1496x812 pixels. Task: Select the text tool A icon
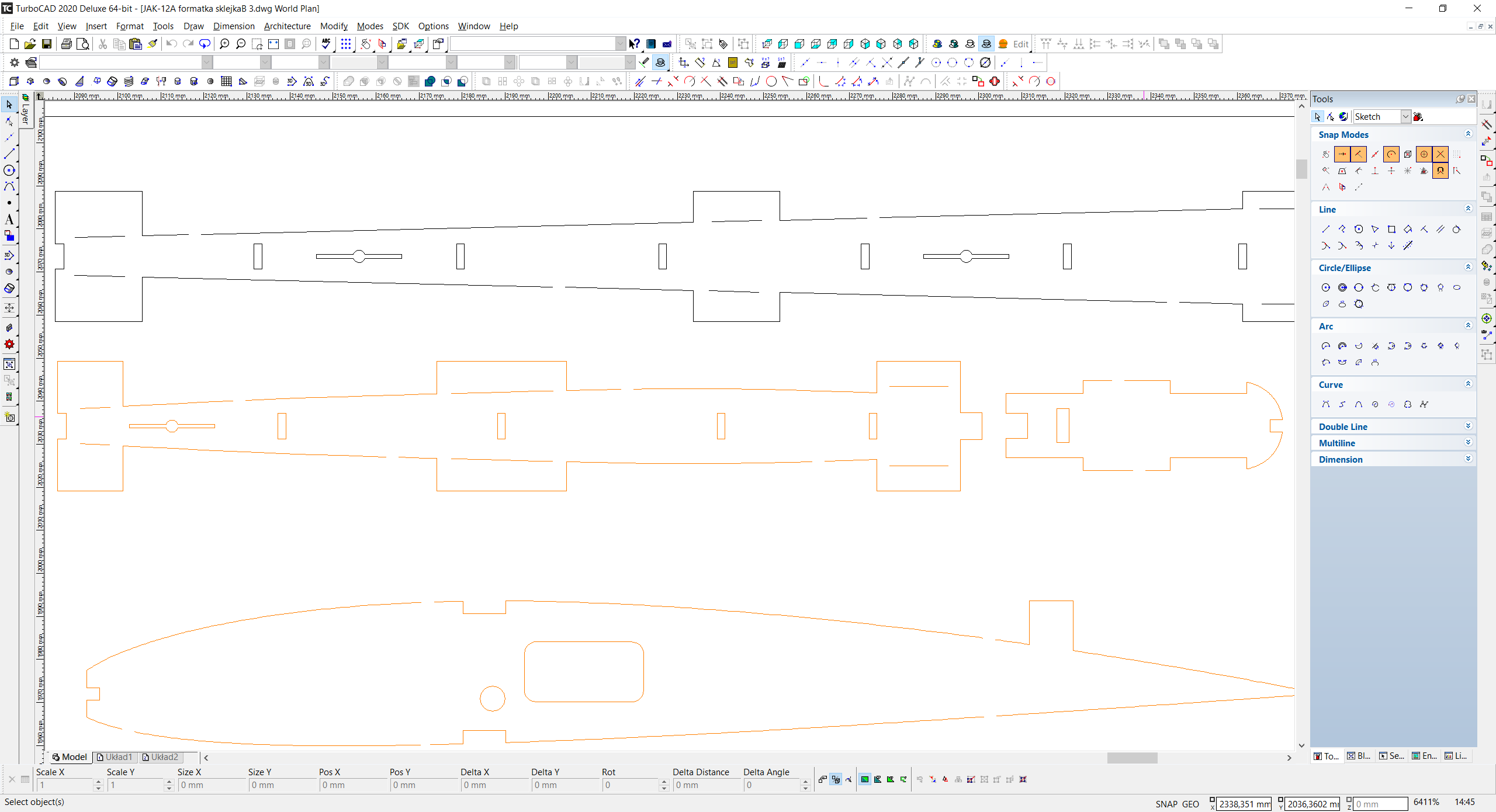[9, 220]
